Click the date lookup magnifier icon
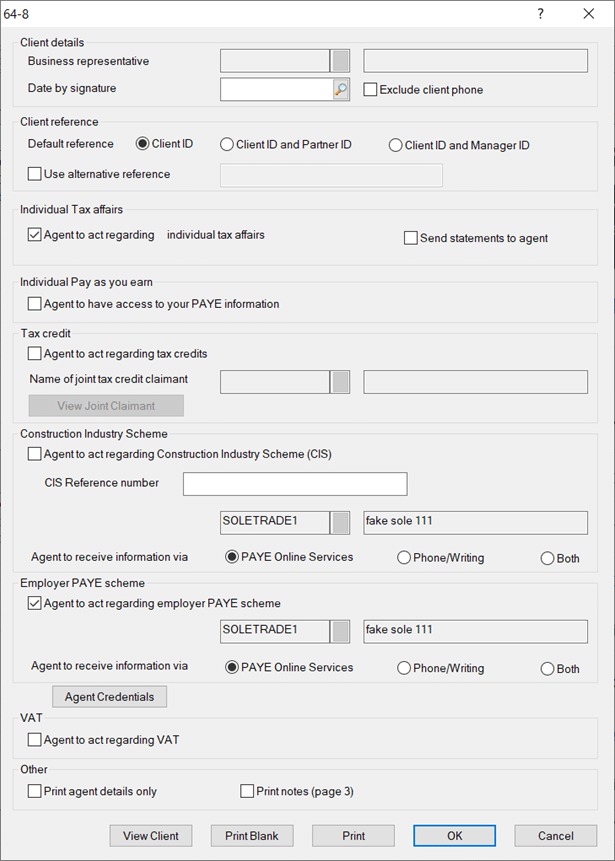The width and height of the screenshot is (615, 861). coord(341,90)
